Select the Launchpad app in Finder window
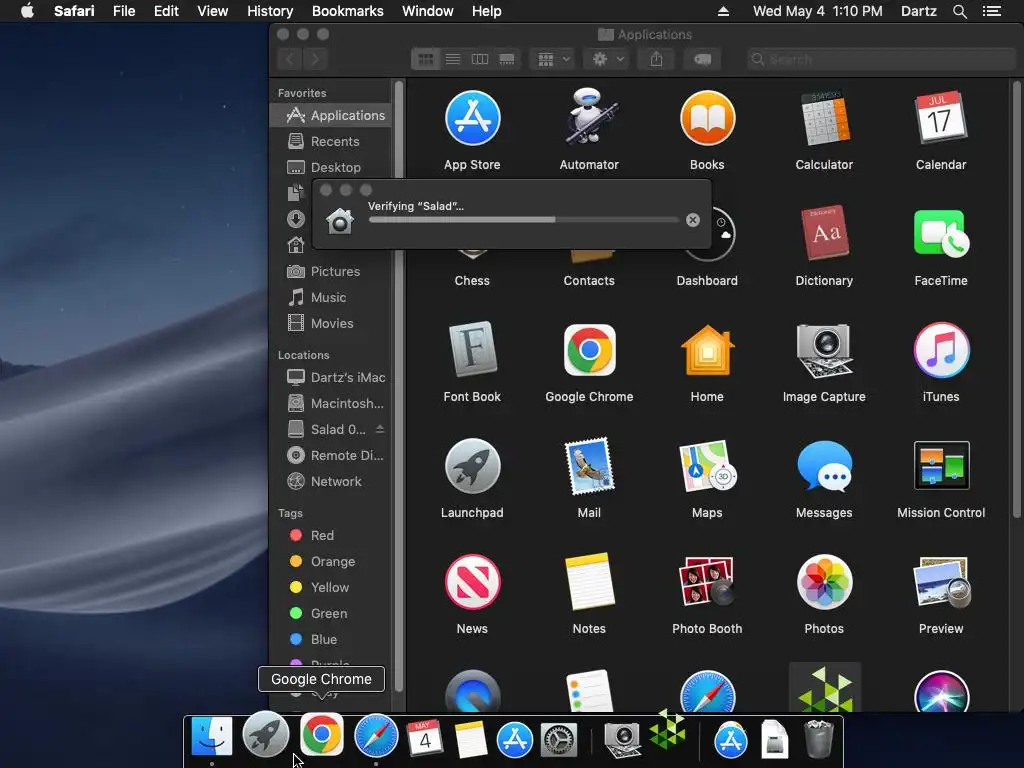1024x768 pixels. pos(472,466)
